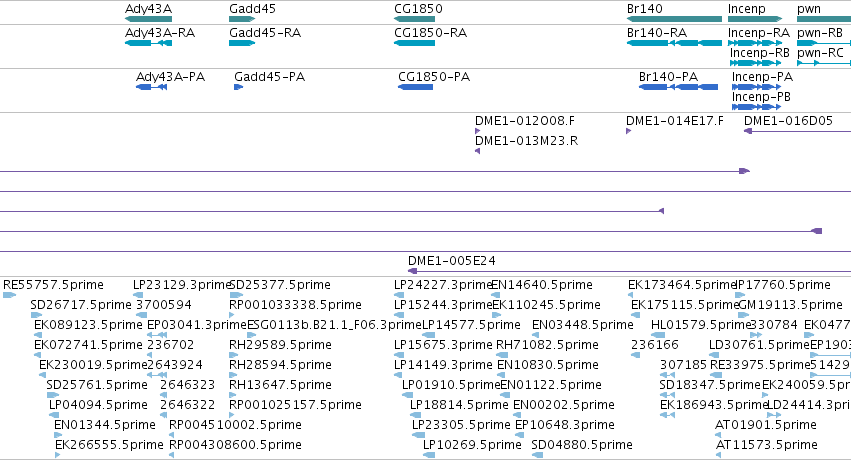Select the DME1-005E24 arrowhead marker
Viewport: 851px width, 460px height.
pos(412,271)
